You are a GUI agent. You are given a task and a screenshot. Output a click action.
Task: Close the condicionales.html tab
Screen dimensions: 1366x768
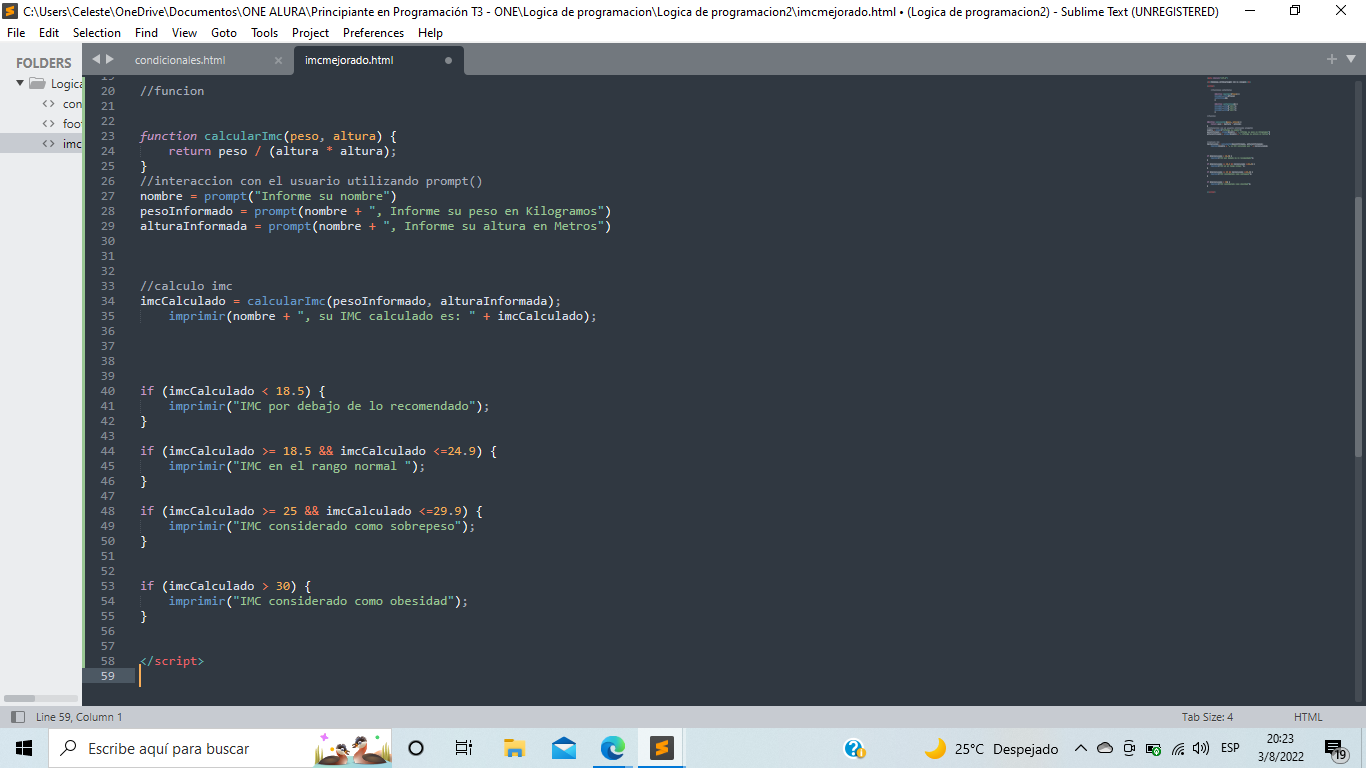[x=278, y=60]
